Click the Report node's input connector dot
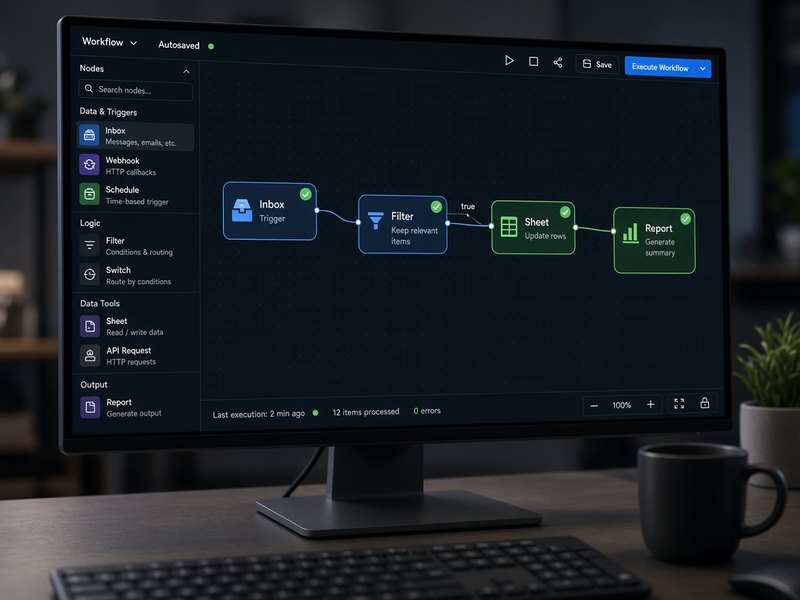The height and width of the screenshot is (600, 800). (x=613, y=231)
